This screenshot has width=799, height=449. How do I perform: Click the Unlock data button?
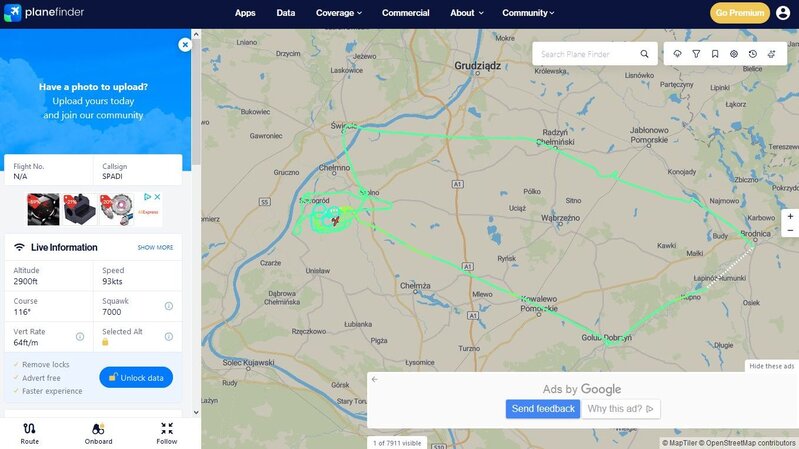[x=136, y=378]
